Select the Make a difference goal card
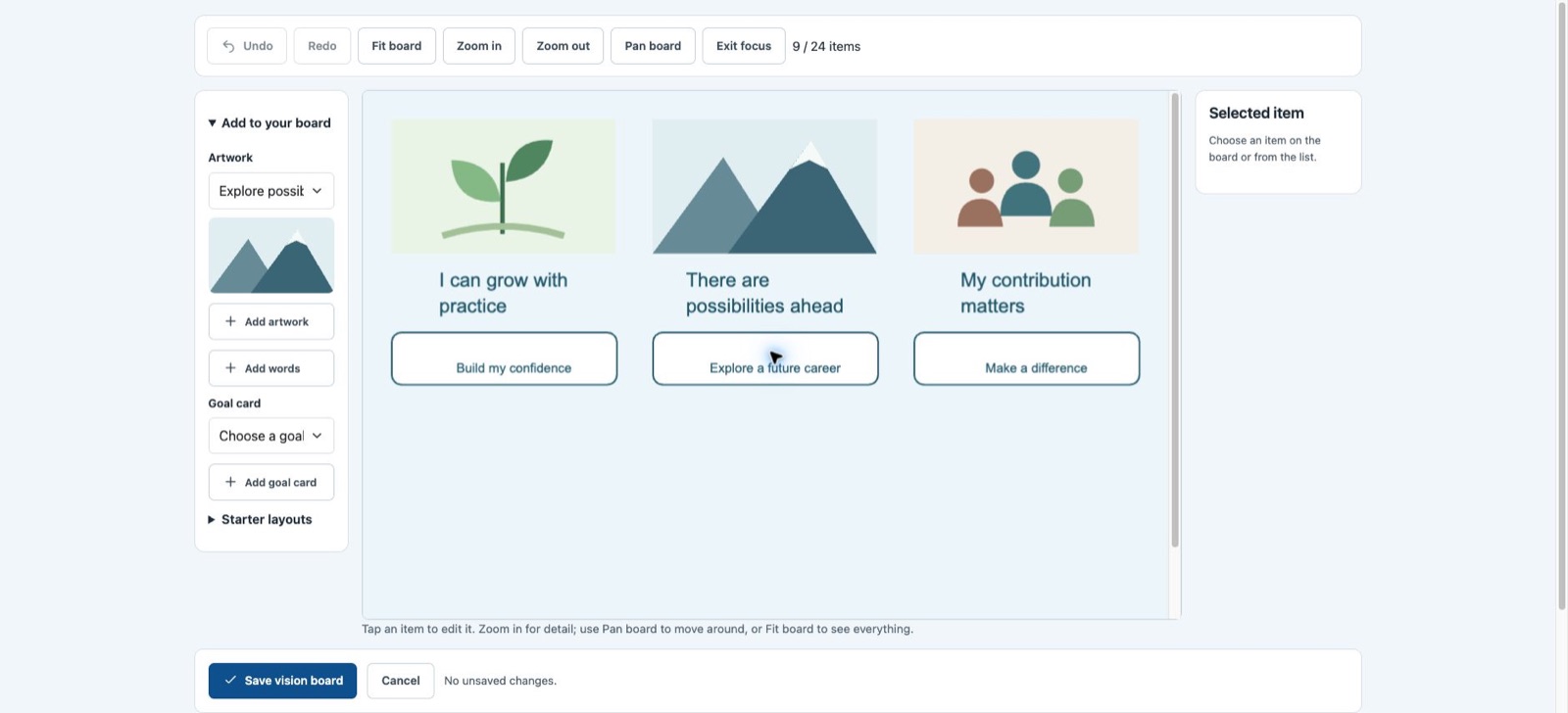 [1026, 358]
